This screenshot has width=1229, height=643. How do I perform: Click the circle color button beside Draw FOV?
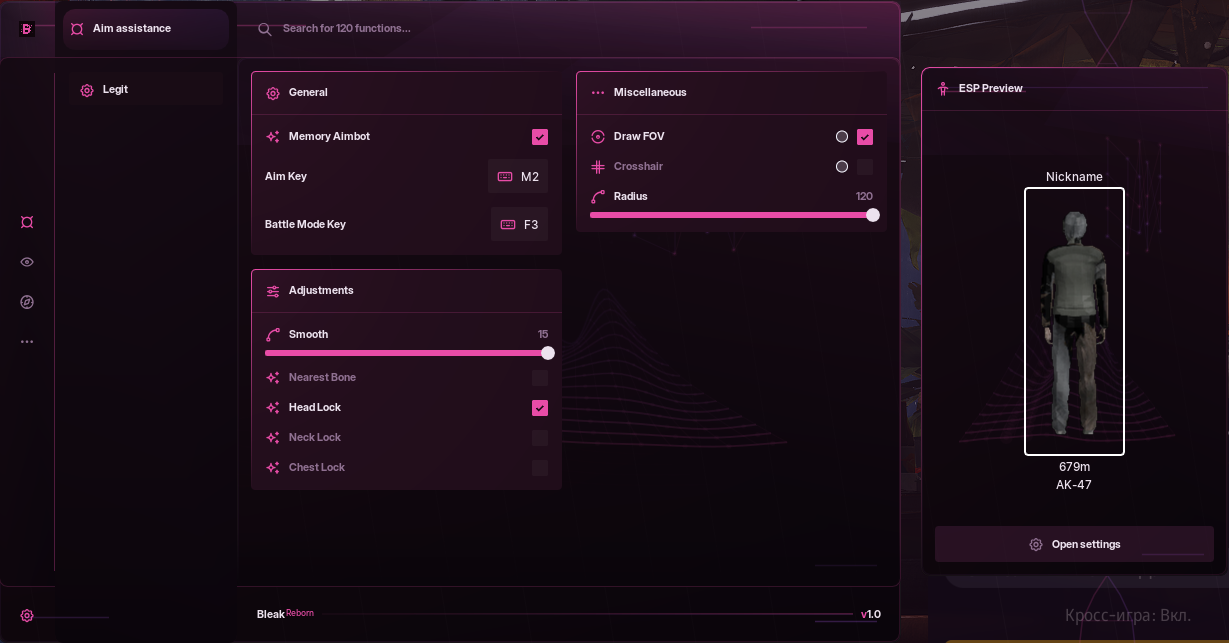(x=842, y=137)
